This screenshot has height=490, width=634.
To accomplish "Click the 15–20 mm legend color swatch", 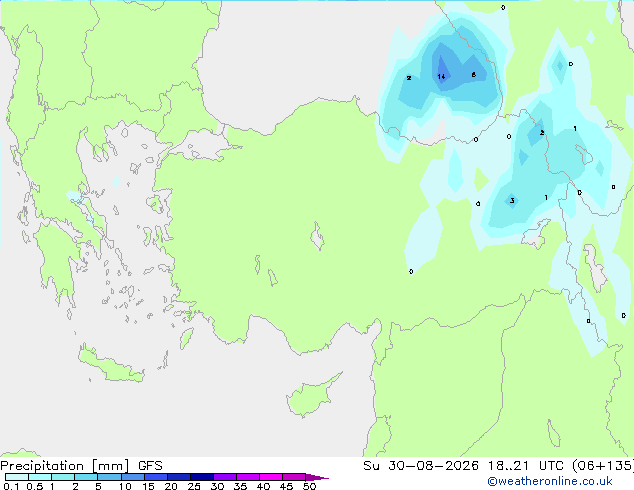I will pos(155,477).
